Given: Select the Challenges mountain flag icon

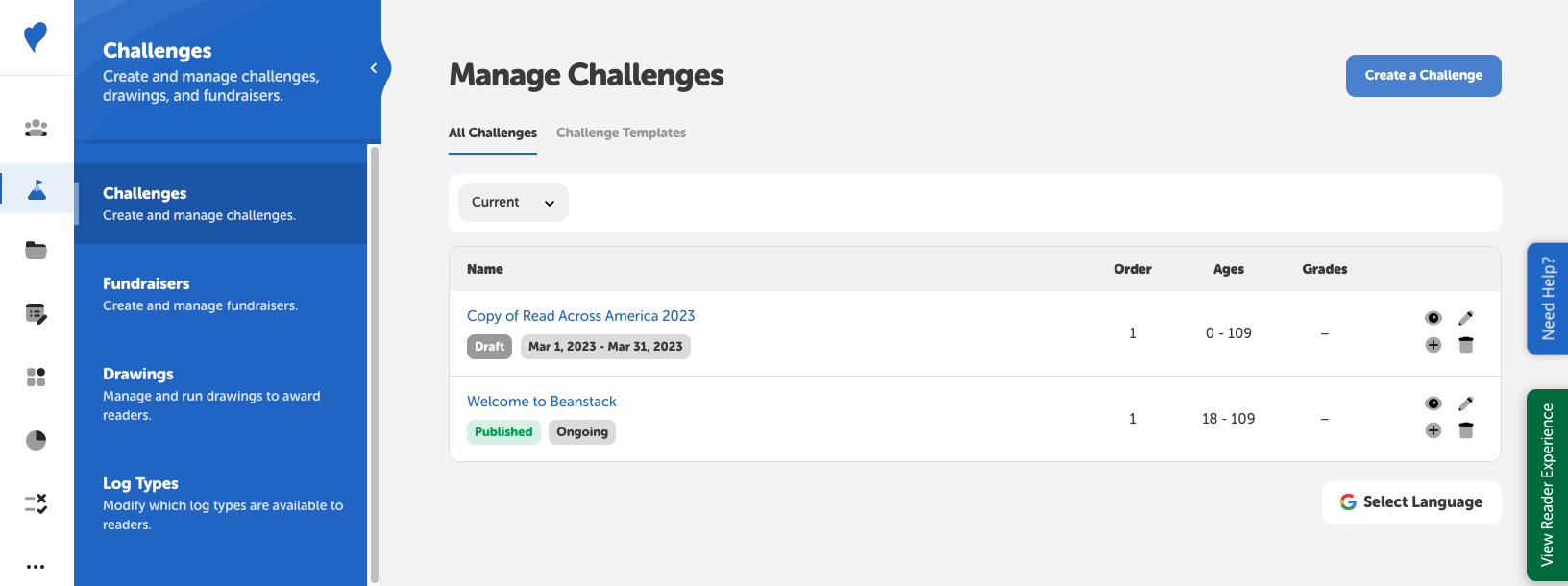Looking at the screenshot, I should tap(37, 189).
